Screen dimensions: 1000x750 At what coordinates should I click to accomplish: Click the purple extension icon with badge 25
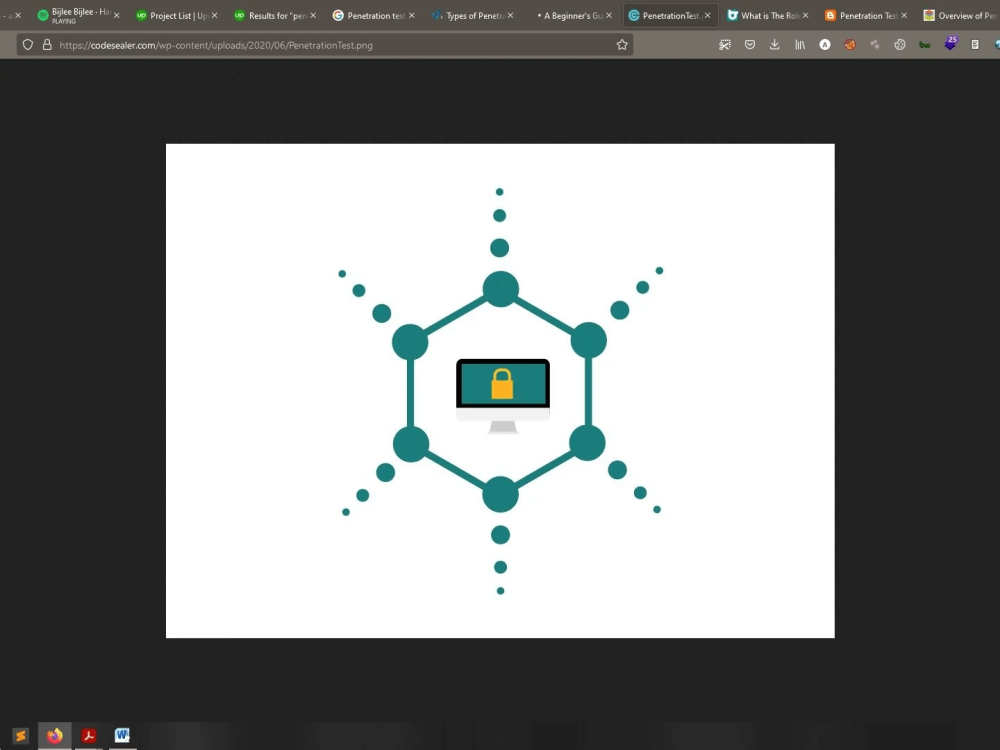click(x=950, y=43)
